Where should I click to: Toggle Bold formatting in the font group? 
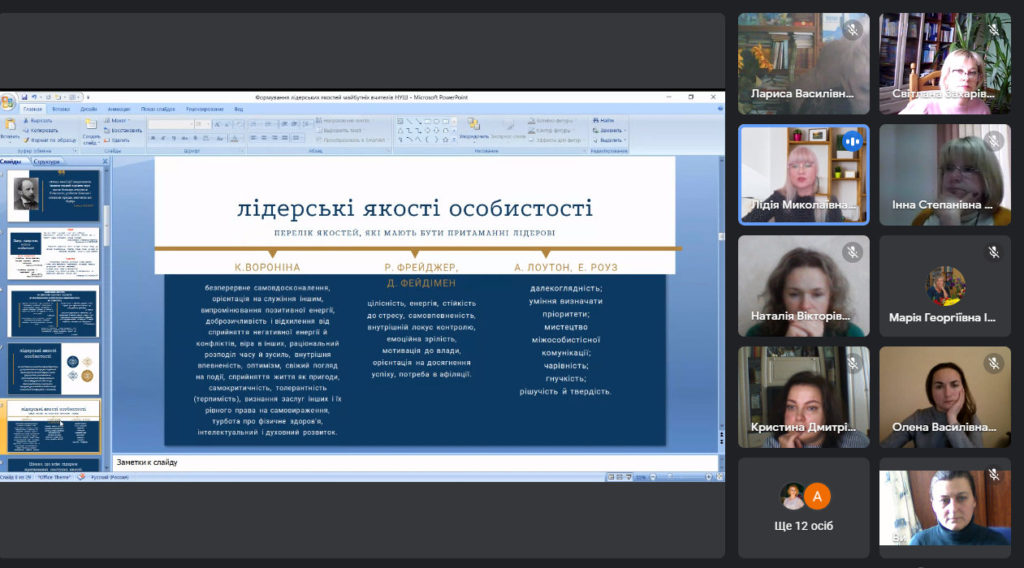pos(153,138)
